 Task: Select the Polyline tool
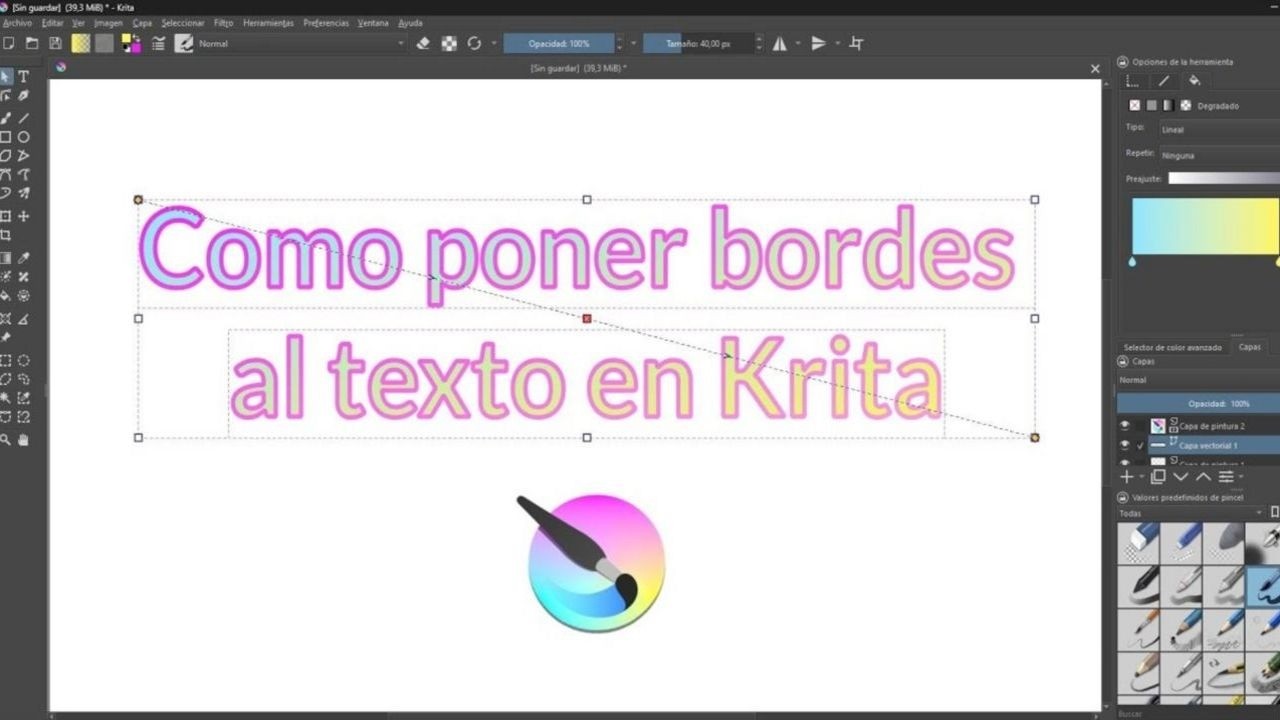click(x=24, y=156)
